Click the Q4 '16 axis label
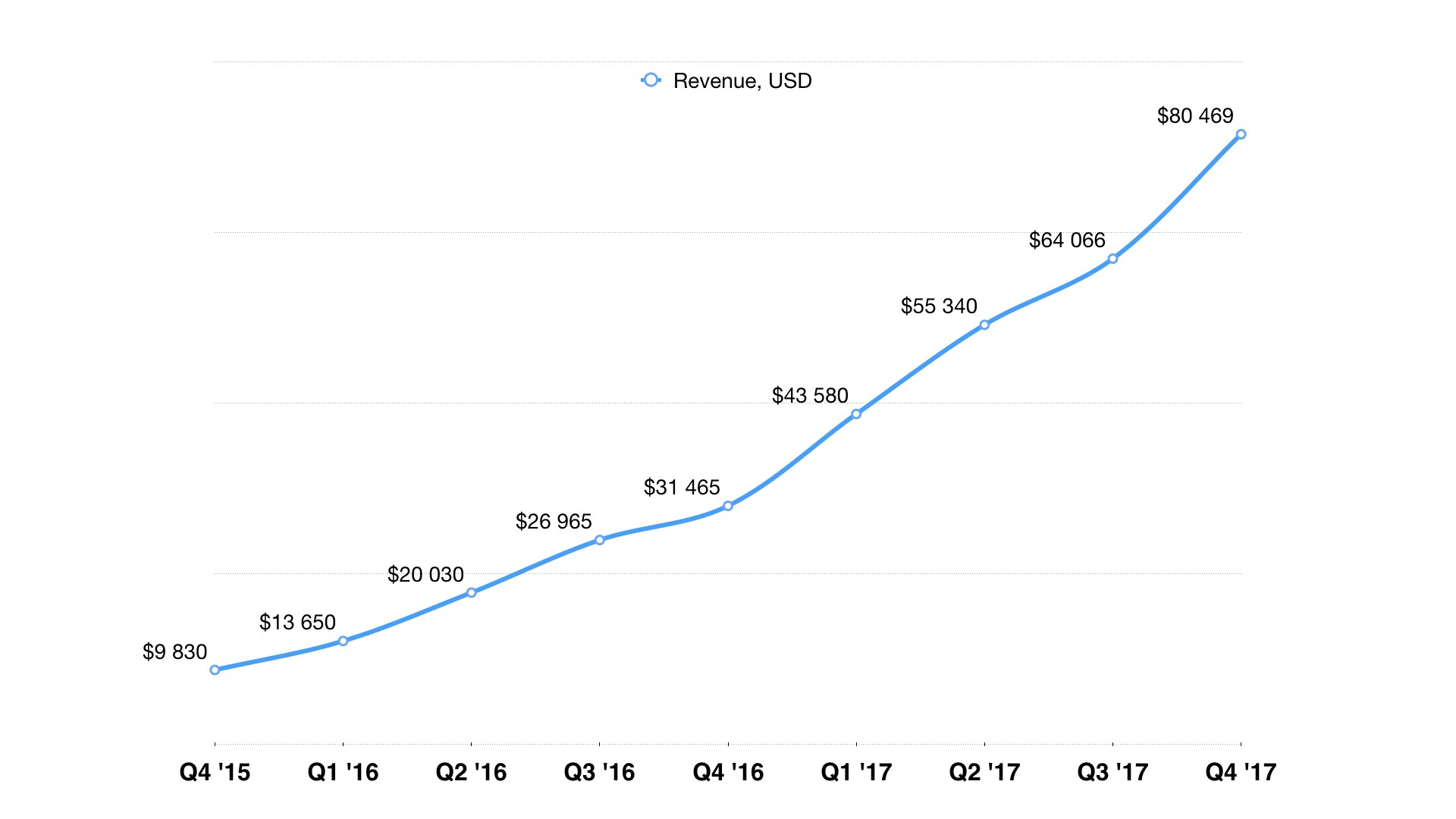 pyautogui.click(x=728, y=772)
